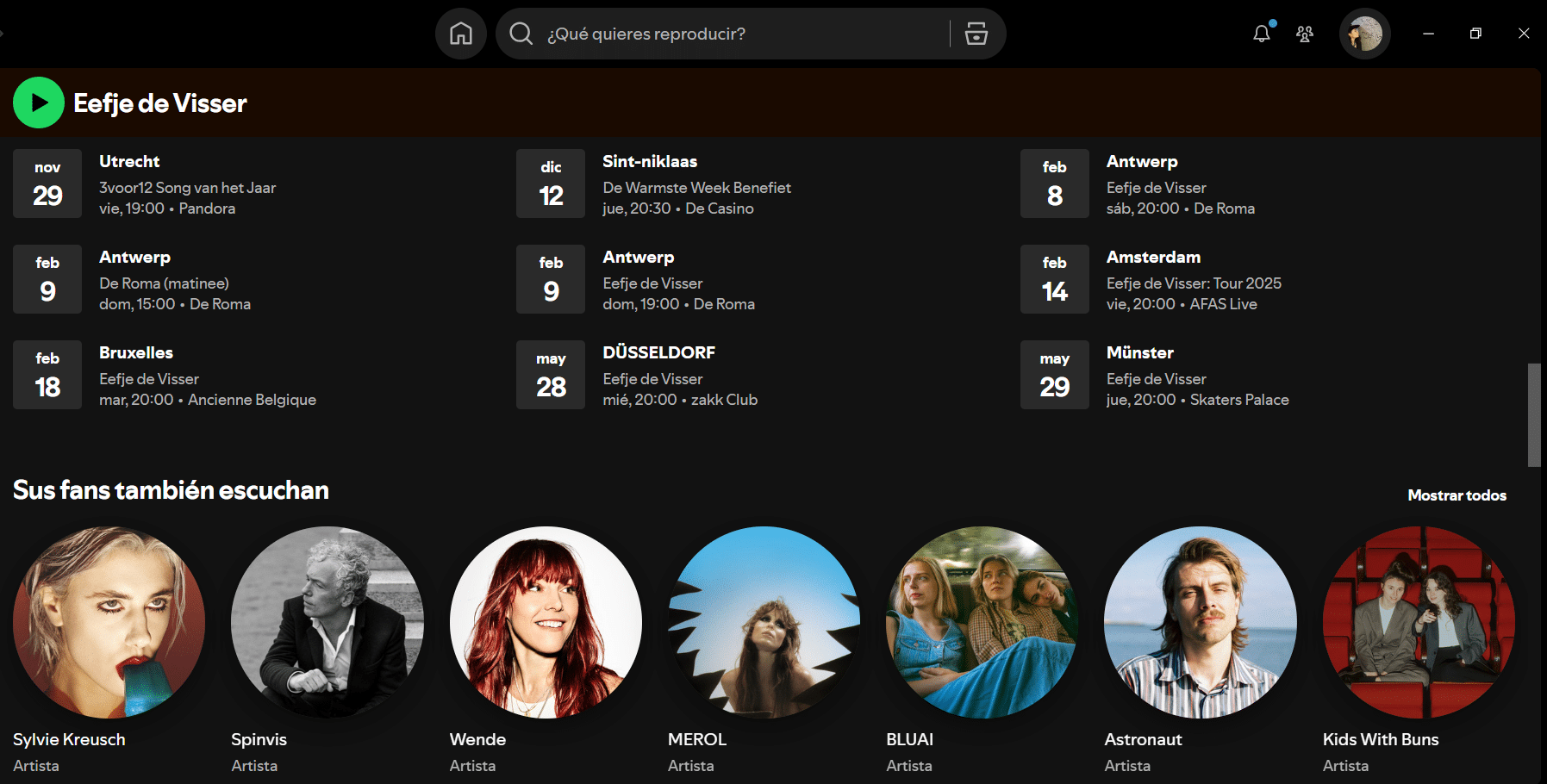The height and width of the screenshot is (784, 1547).
Task: Open the Amsterdam AFAS Live concert
Action: pos(1194,279)
